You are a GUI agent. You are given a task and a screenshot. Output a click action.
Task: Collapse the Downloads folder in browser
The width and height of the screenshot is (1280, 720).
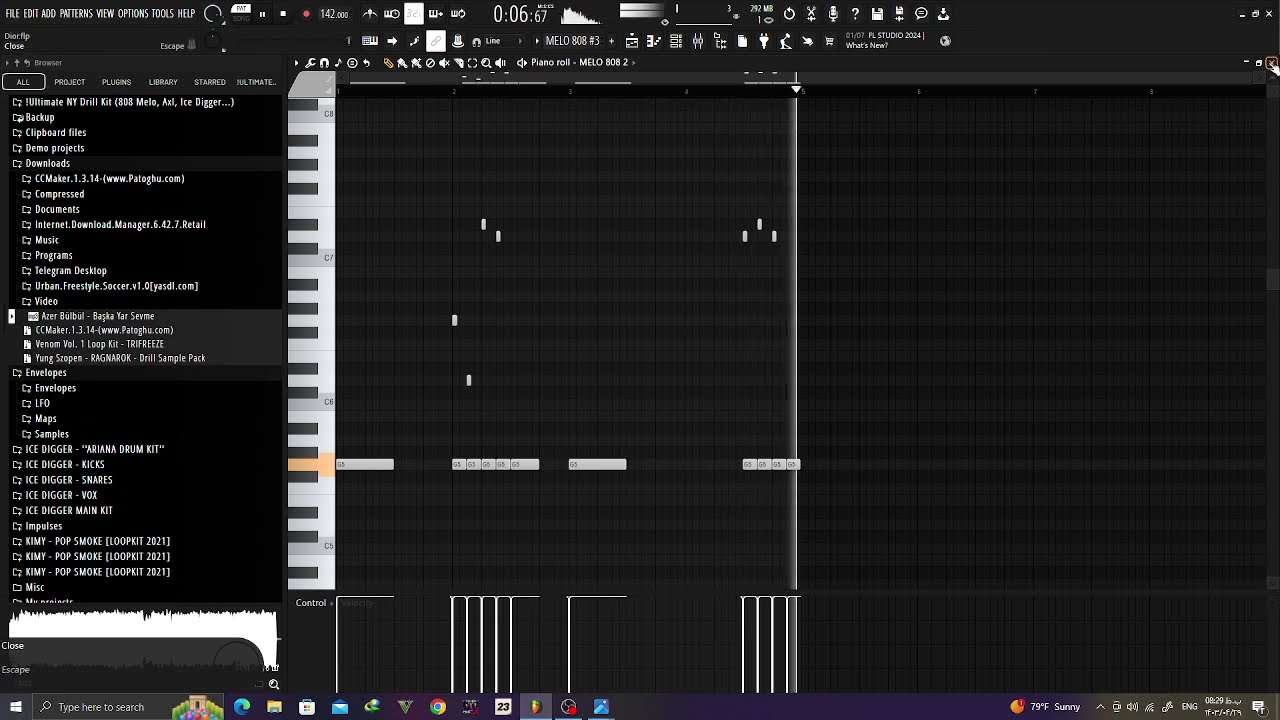tap(47, 163)
